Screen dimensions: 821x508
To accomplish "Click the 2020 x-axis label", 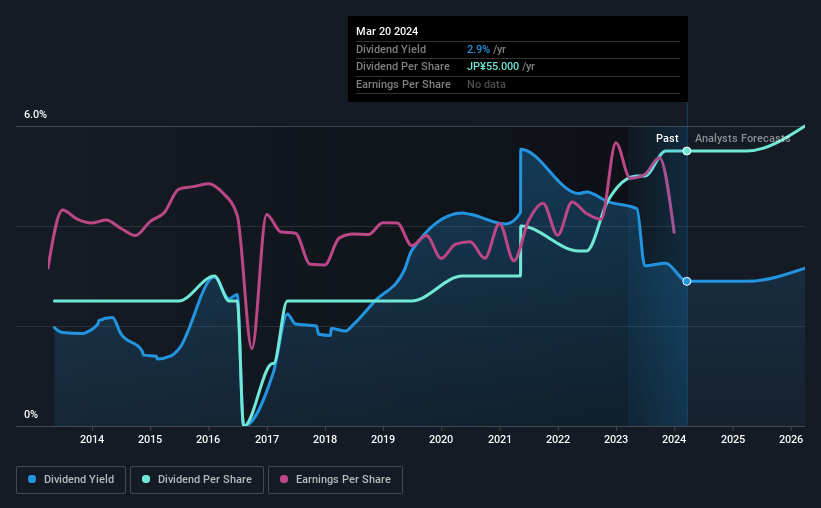I will [441, 439].
